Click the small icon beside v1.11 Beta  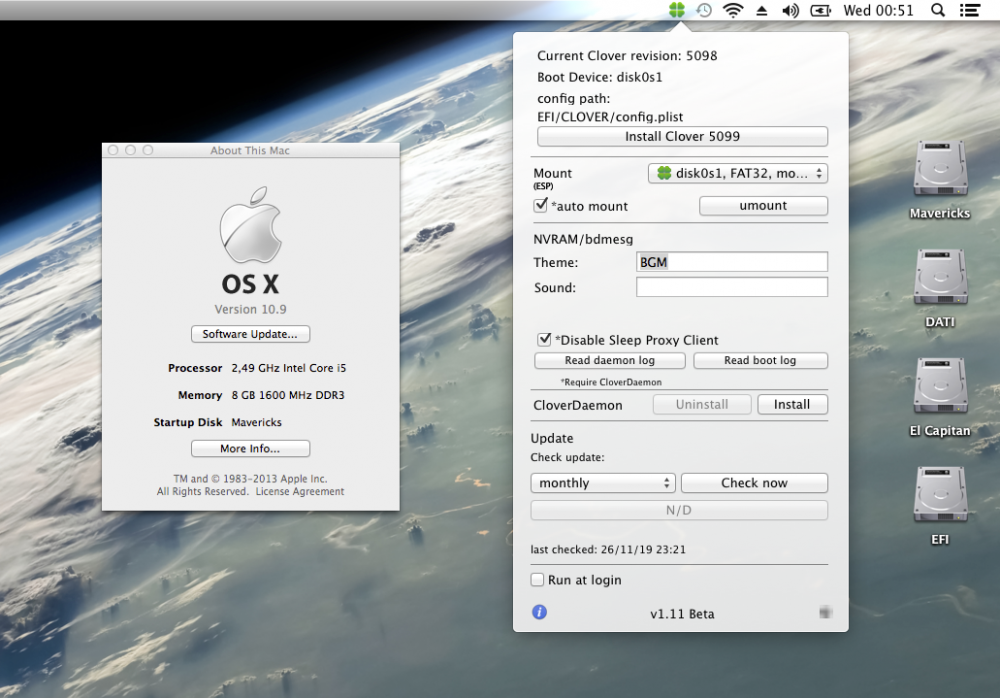click(x=825, y=613)
